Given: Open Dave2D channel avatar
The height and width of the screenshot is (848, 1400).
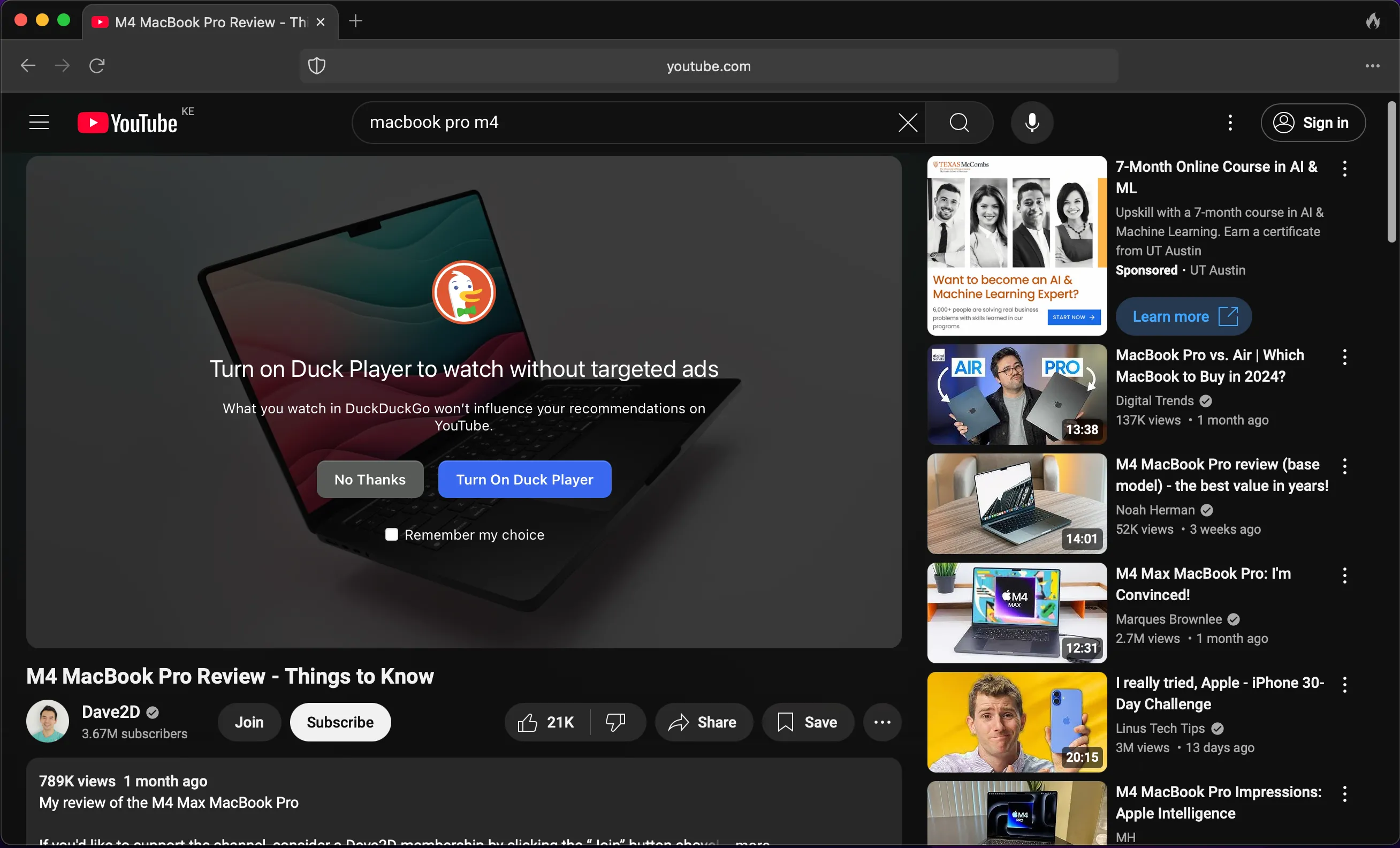Looking at the screenshot, I should [x=48, y=721].
